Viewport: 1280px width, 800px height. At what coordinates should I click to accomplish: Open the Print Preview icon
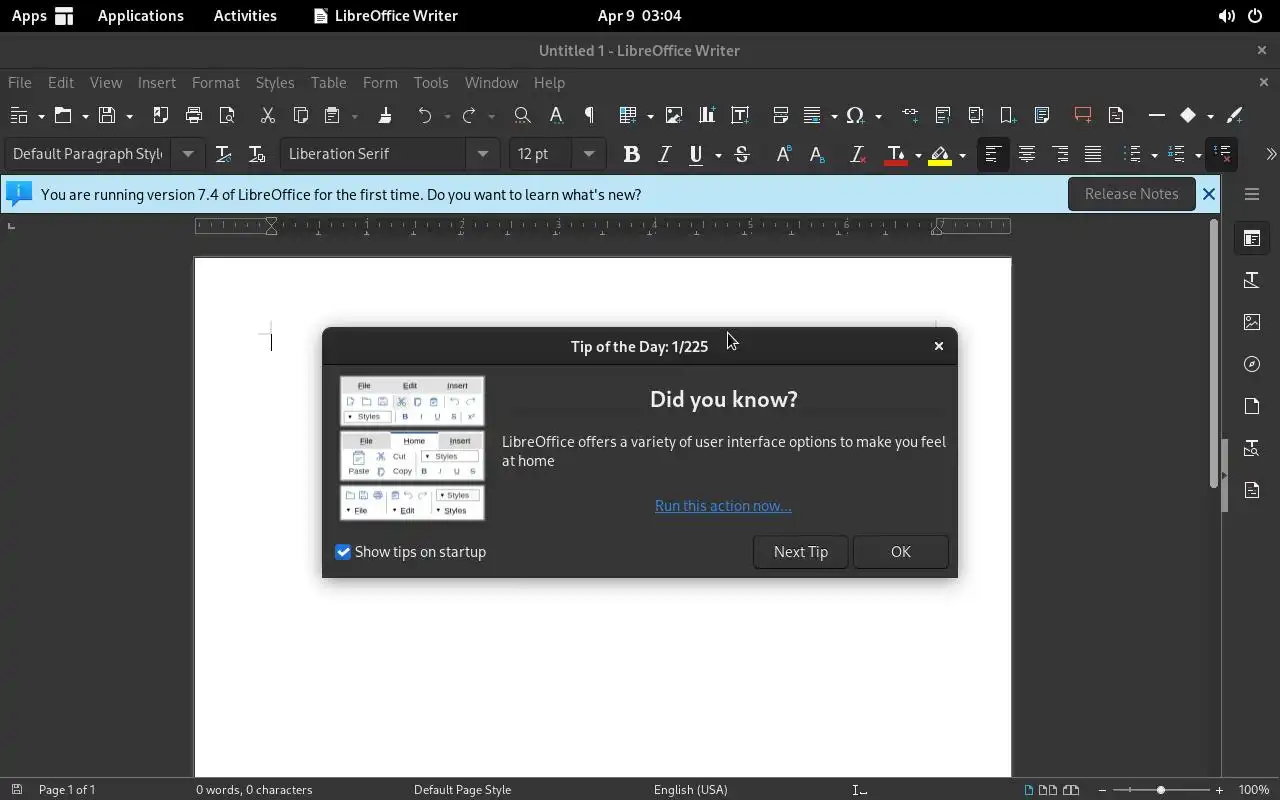click(227, 116)
